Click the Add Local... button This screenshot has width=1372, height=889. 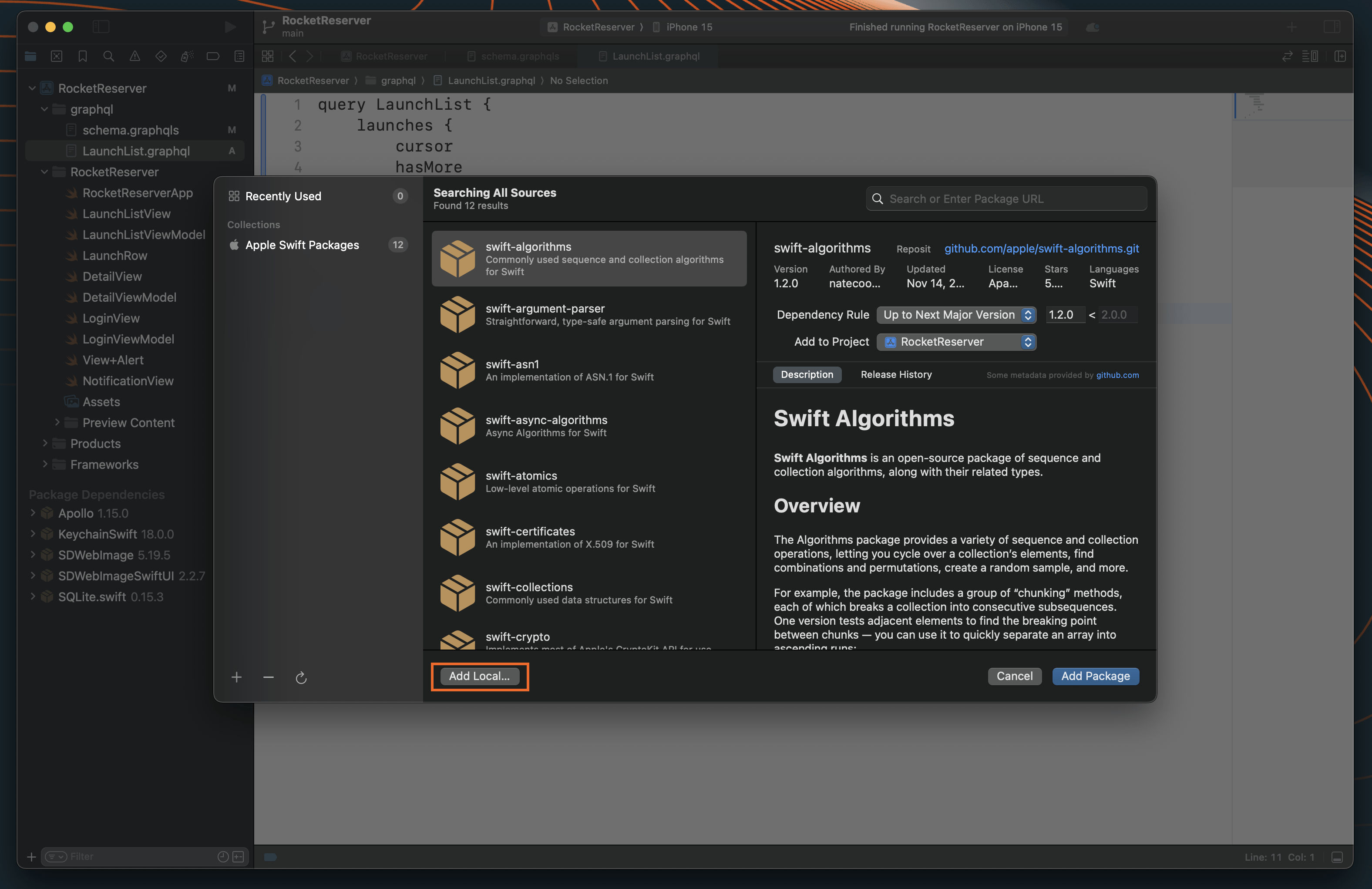(x=479, y=676)
